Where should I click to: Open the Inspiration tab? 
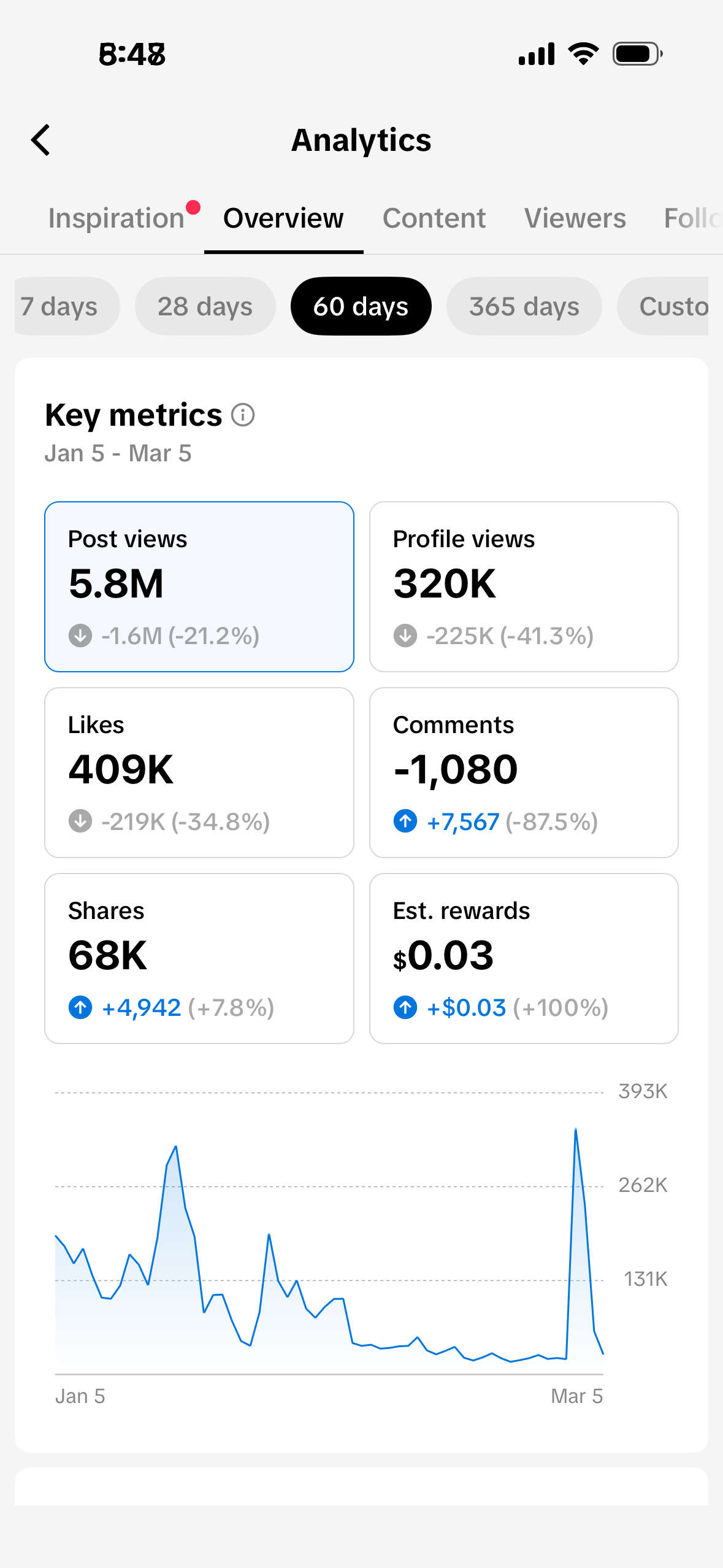point(117,218)
